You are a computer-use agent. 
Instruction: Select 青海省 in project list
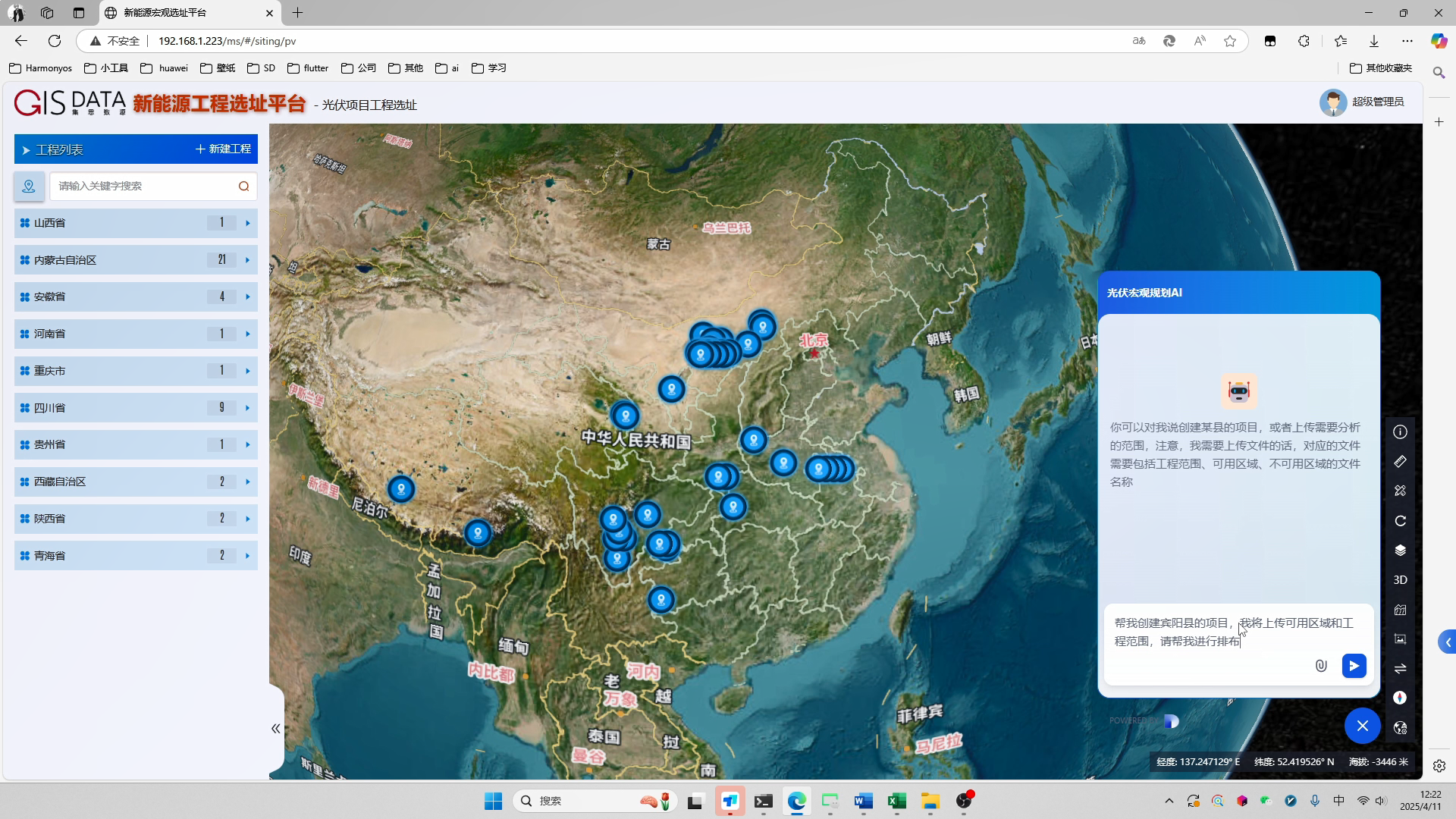point(136,556)
